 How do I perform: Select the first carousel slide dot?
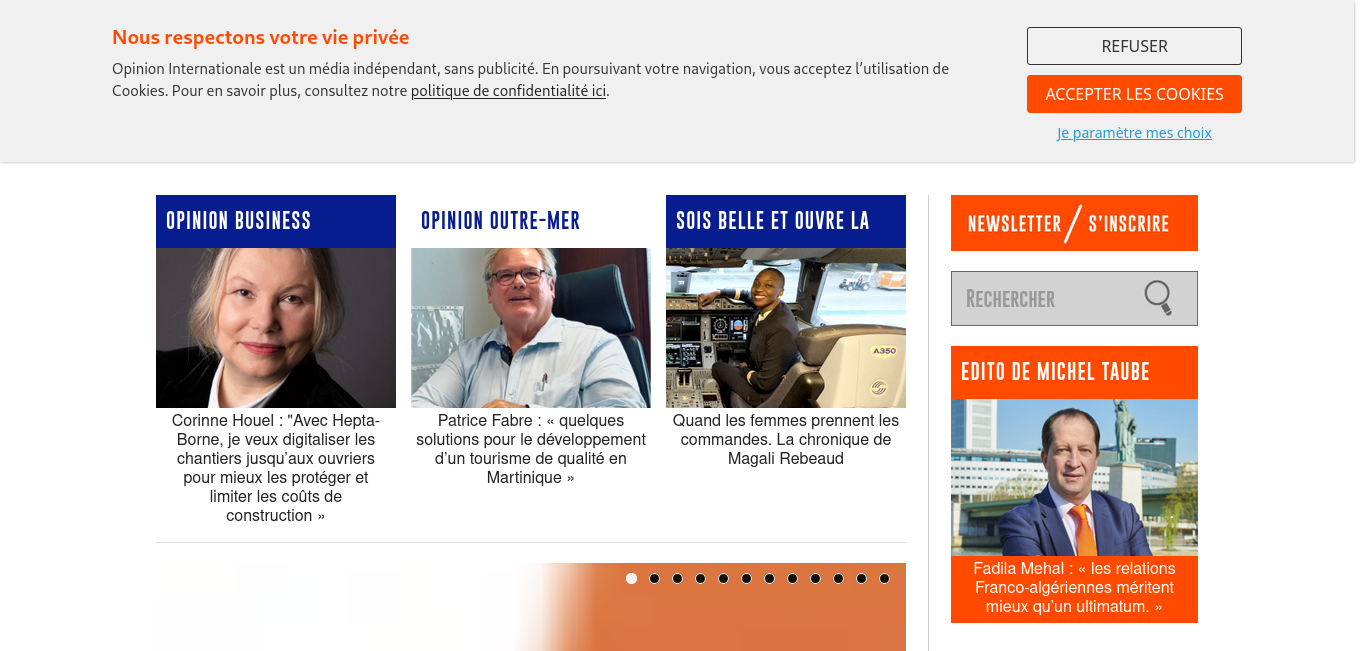(631, 578)
